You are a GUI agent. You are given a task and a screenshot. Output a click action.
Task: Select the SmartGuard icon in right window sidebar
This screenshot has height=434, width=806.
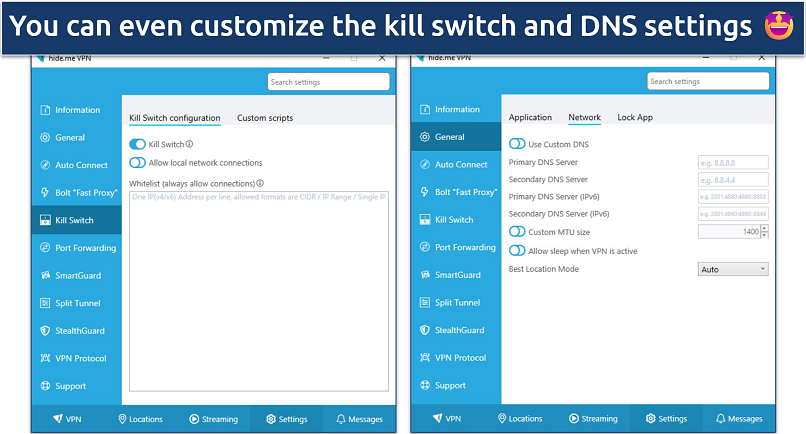point(425,275)
